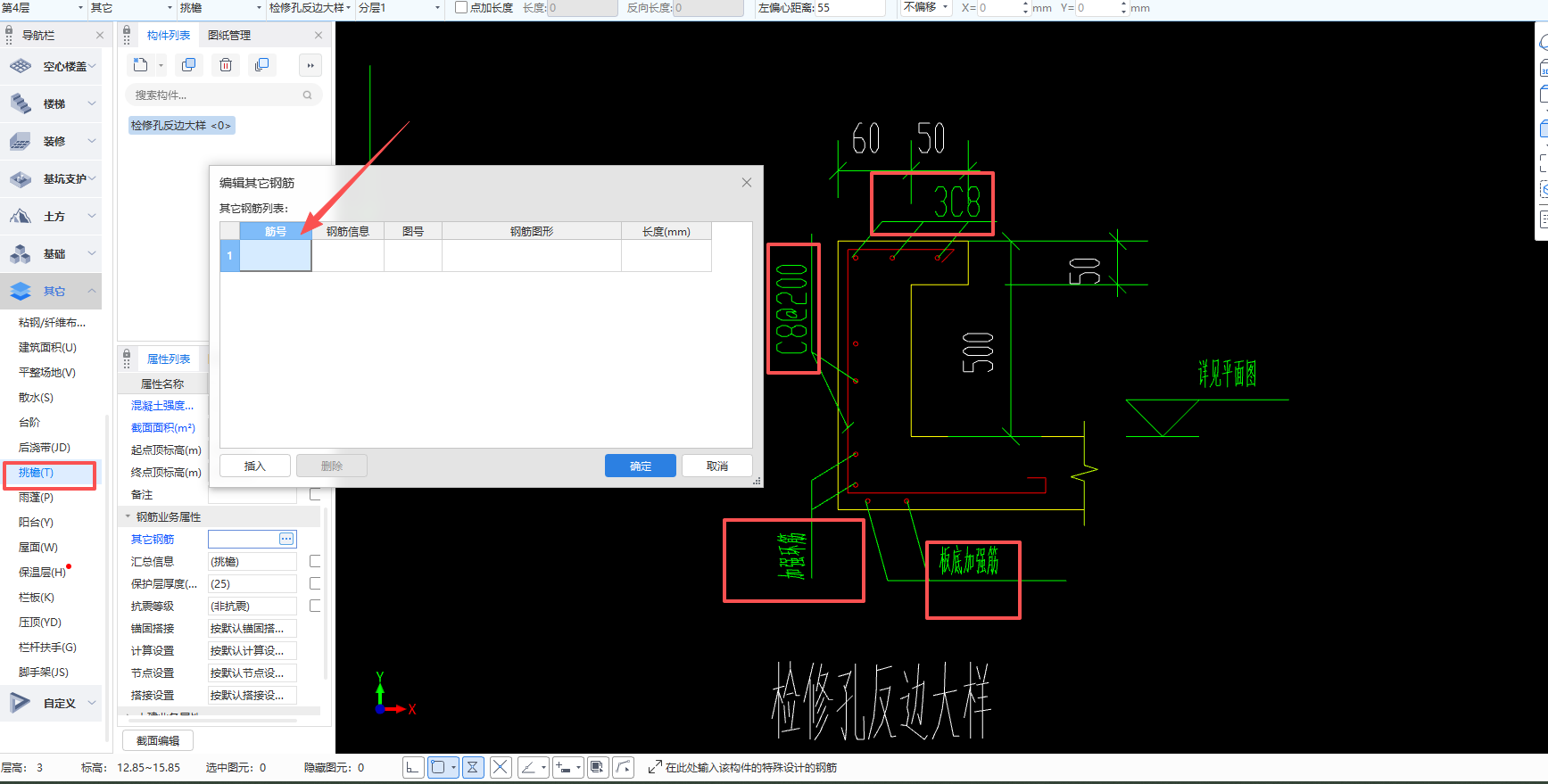
Task: Select 雨篷(P) in navigation list
Action: pyautogui.click(x=36, y=498)
